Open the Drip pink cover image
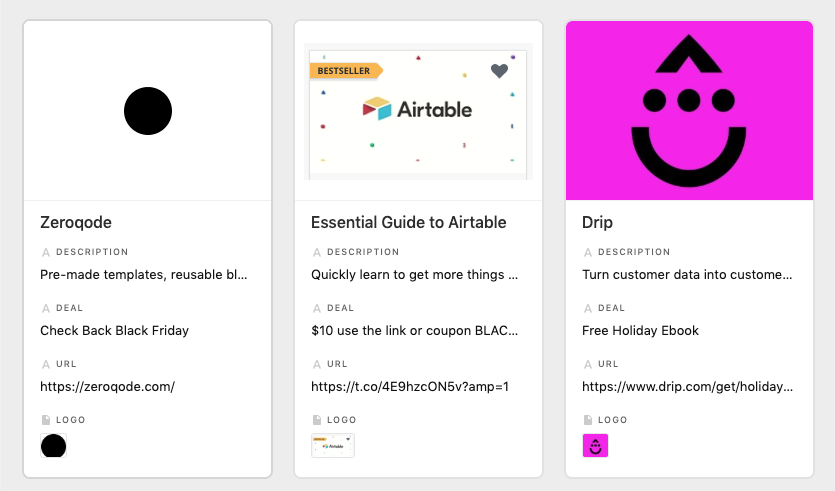Image resolution: width=835 pixels, height=491 pixels. (689, 111)
